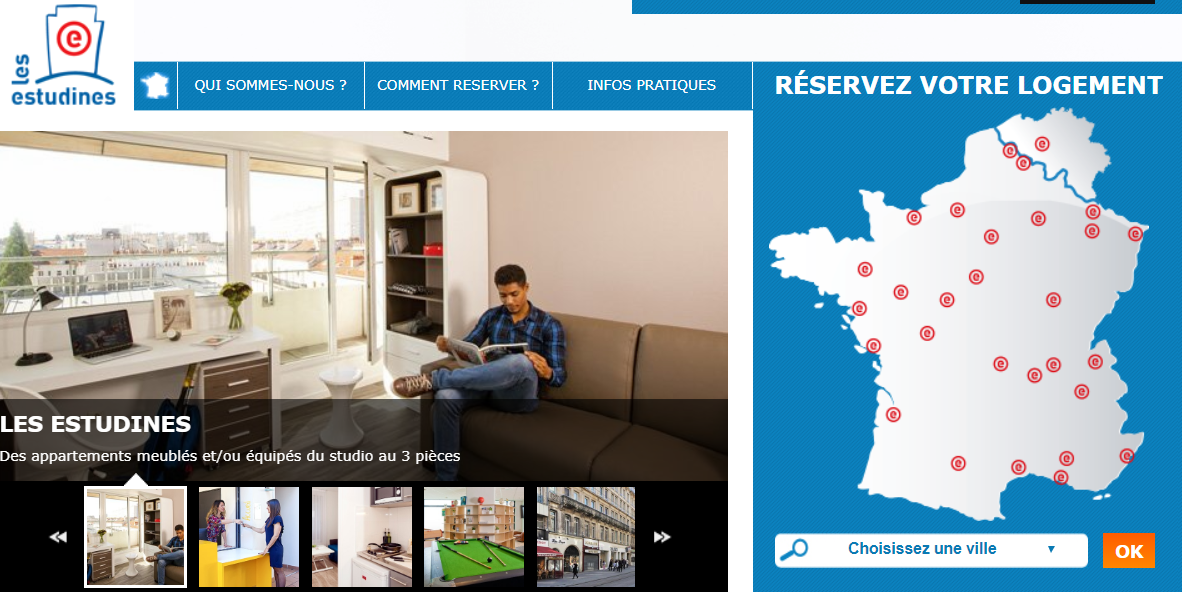Screen dimensions: 1182x592
Task: Select the far east border map marker
Action: click(x=1135, y=234)
